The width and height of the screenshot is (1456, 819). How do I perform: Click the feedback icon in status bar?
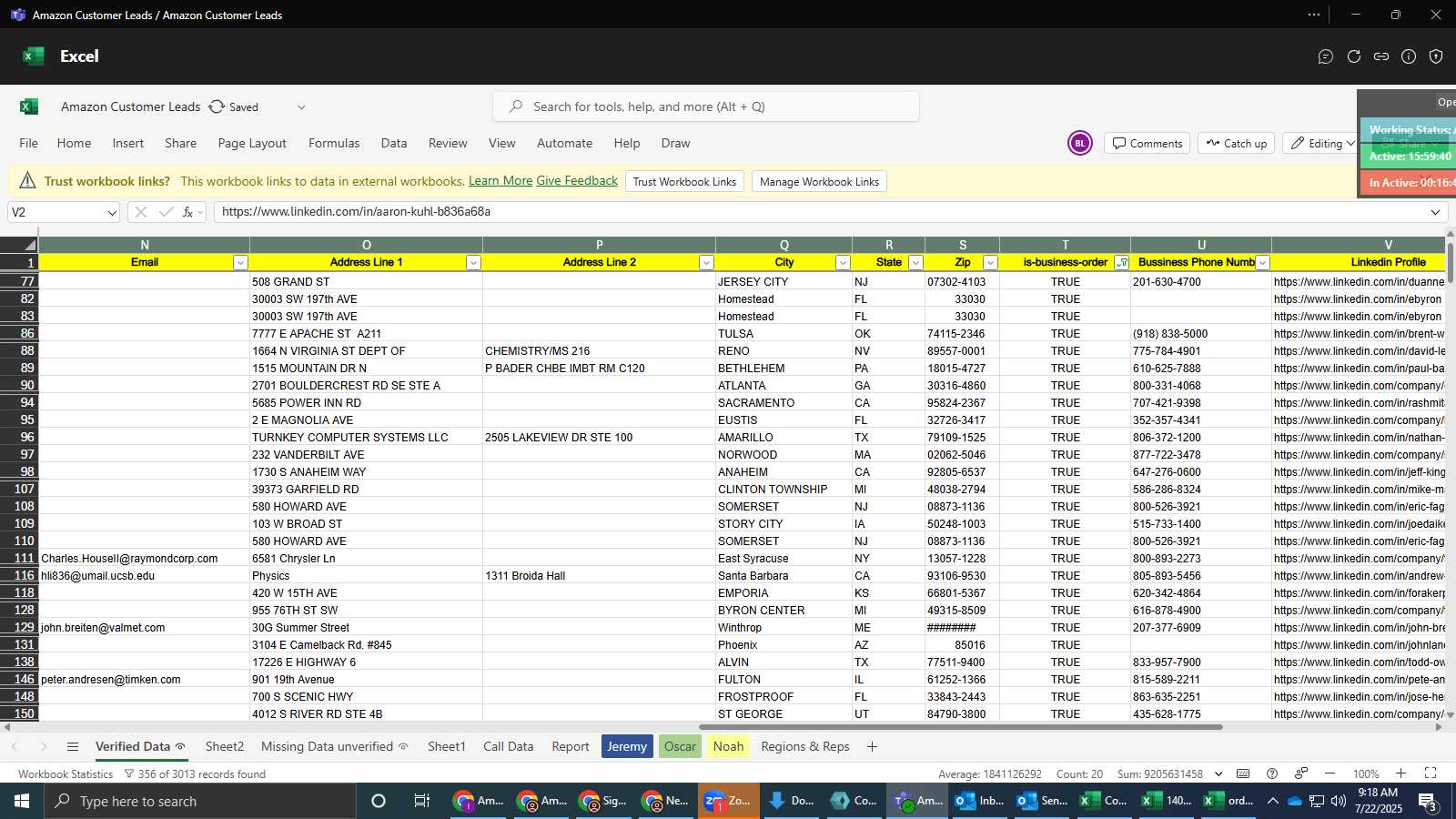[1301, 773]
